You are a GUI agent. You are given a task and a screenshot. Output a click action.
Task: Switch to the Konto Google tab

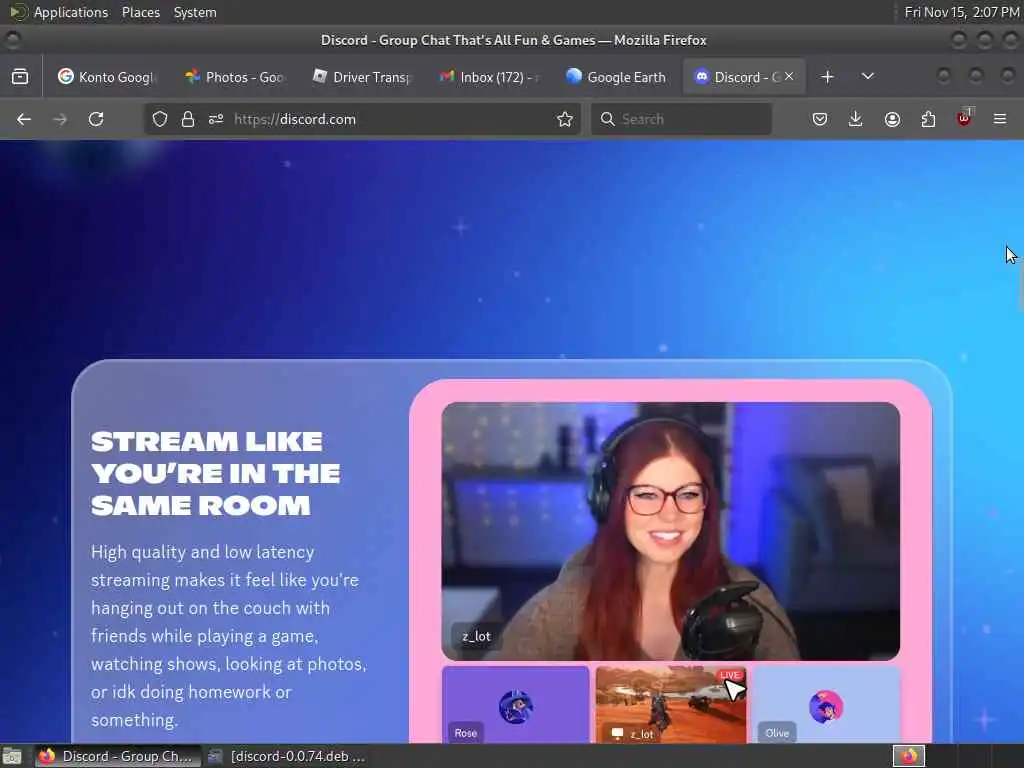[x=106, y=76]
